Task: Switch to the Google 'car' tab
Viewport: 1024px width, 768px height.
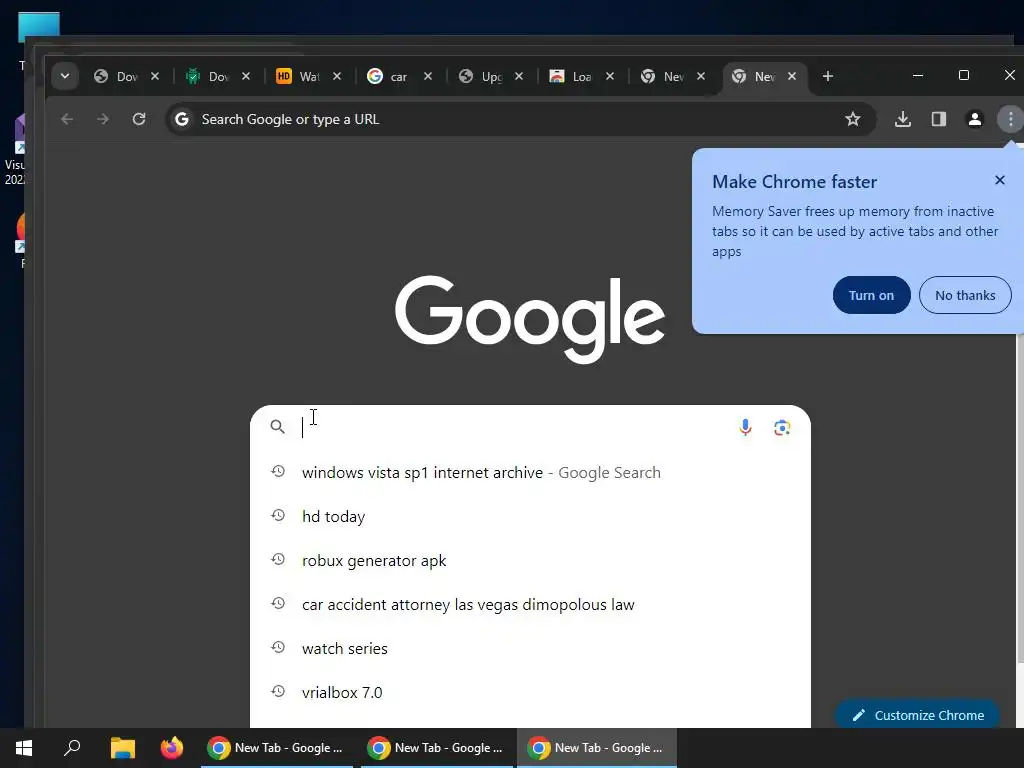Action: coord(399,76)
